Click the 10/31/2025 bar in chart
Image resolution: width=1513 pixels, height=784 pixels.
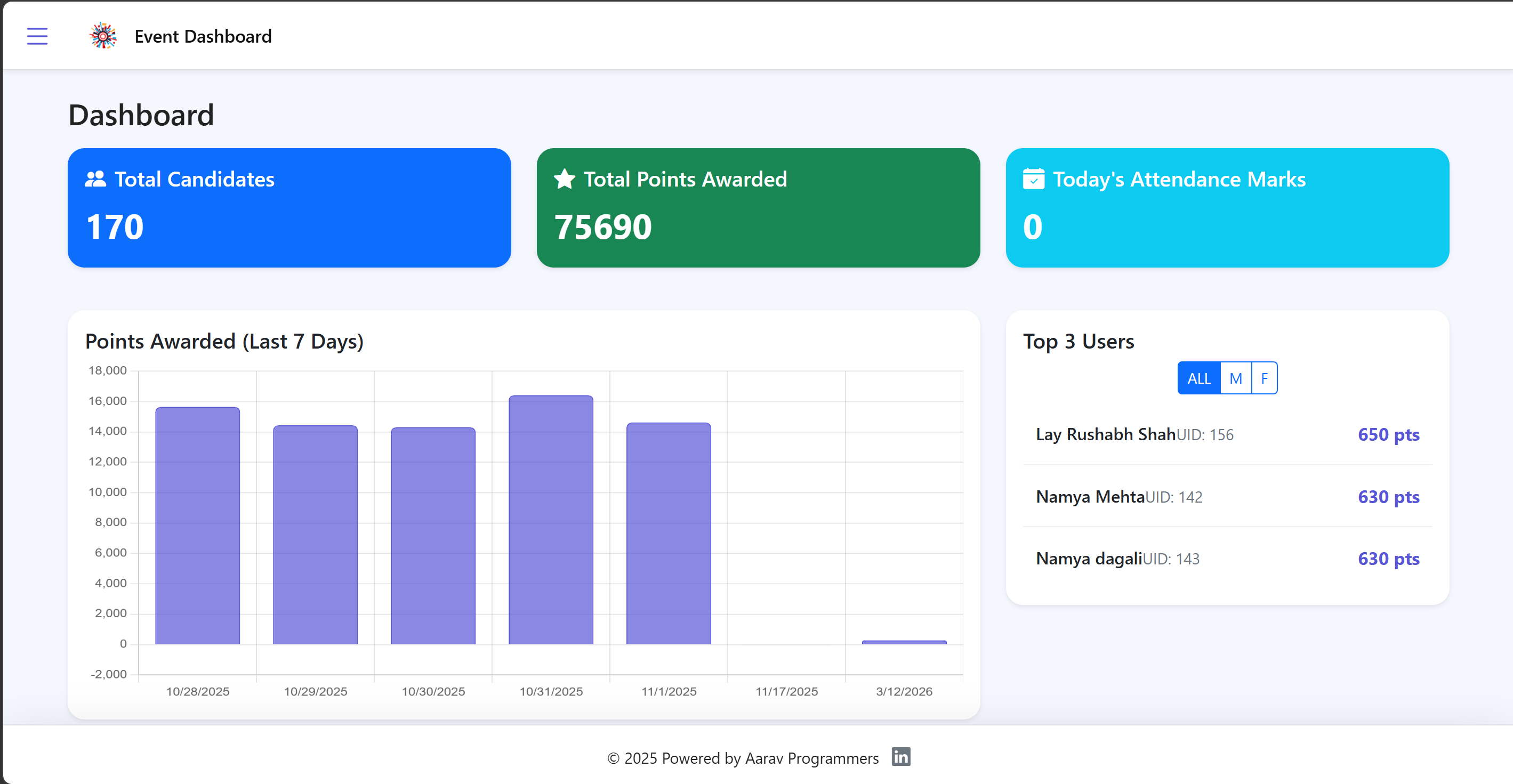pyautogui.click(x=550, y=520)
